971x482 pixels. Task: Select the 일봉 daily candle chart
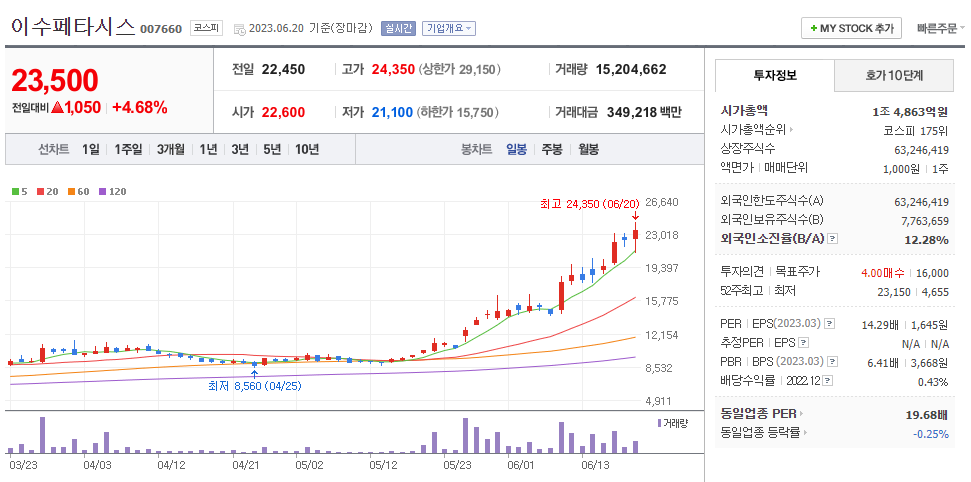(x=516, y=149)
